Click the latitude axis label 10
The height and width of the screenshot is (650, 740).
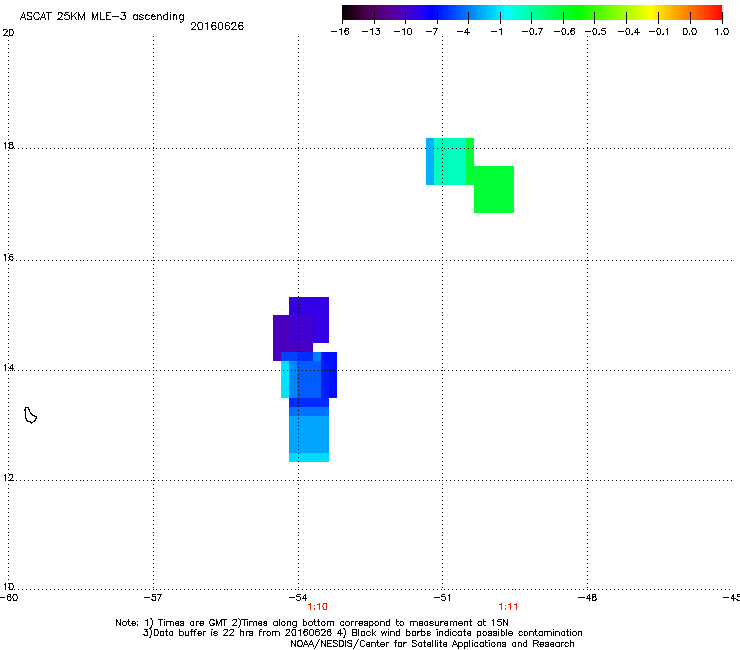[x=8, y=587]
